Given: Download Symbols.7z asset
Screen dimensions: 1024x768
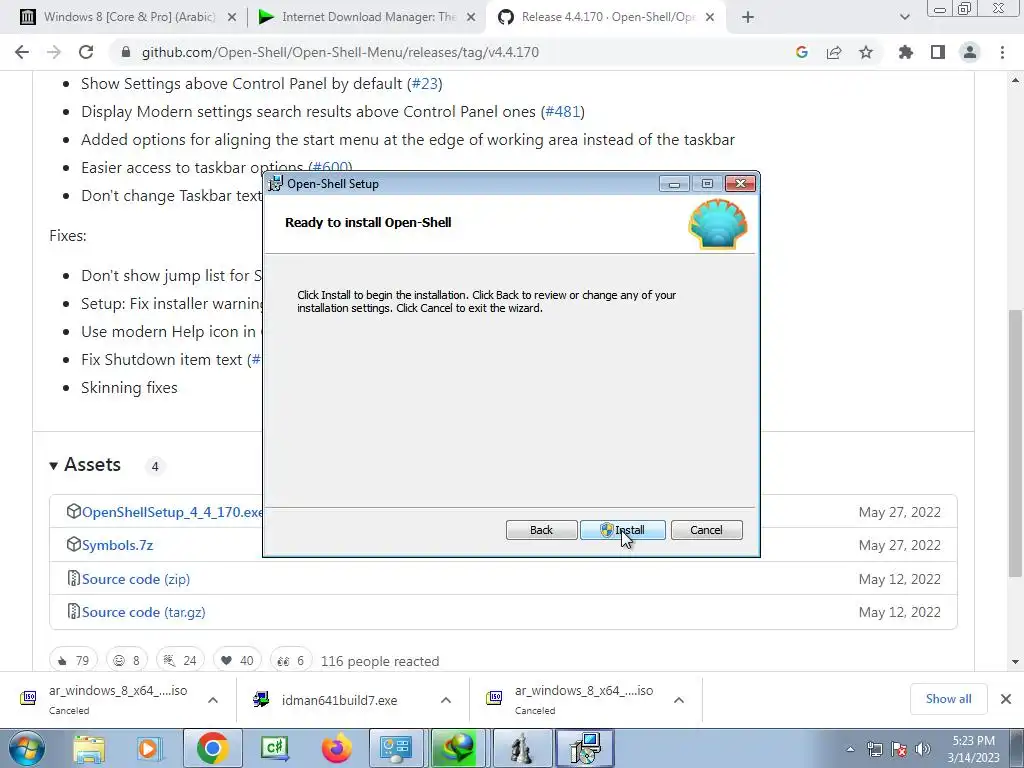Looking at the screenshot, I should (x=118, y=545).
